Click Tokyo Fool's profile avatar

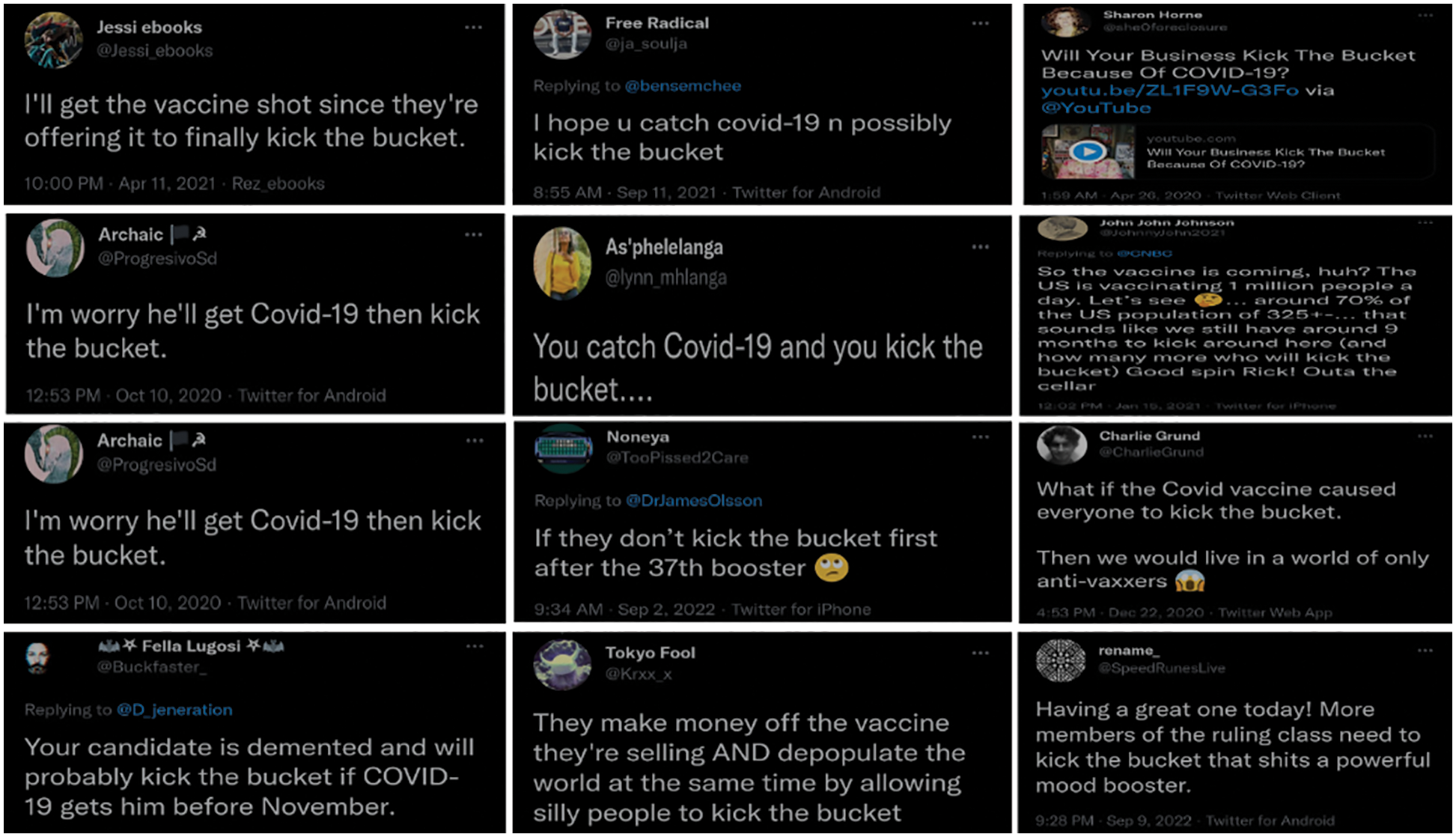tap(562, 664)
